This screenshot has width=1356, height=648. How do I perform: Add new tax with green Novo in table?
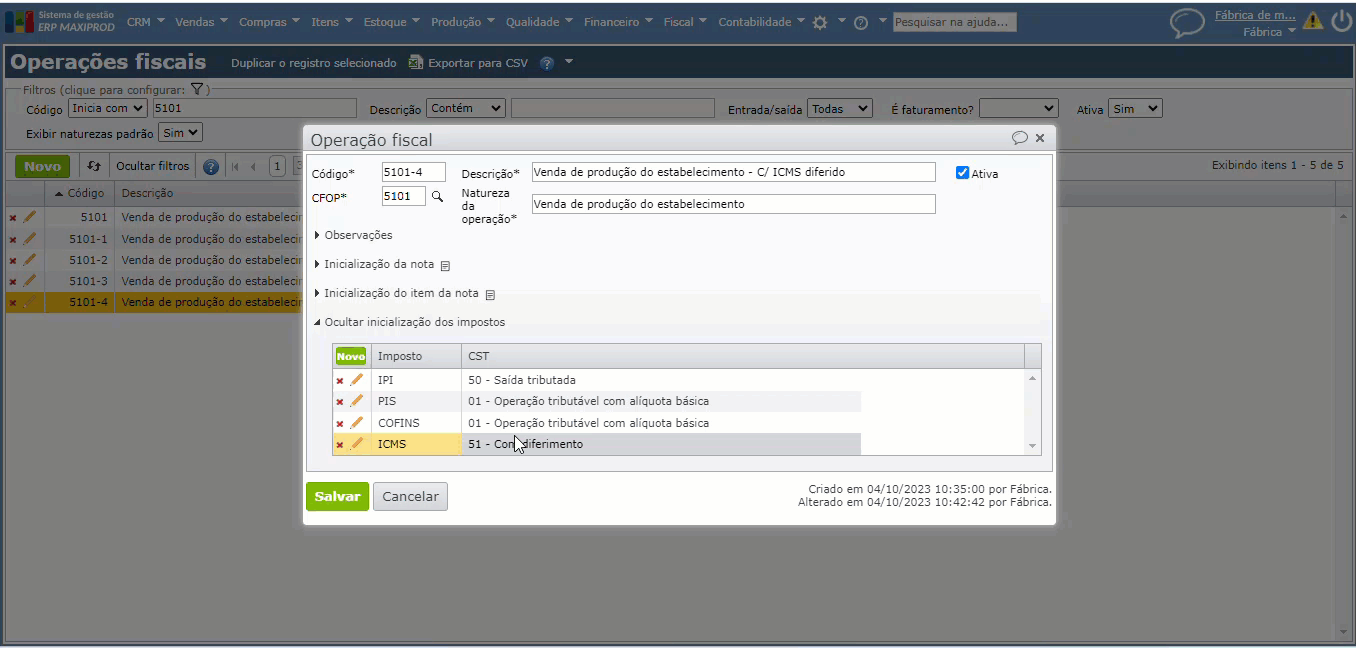(x=351, y=356)
